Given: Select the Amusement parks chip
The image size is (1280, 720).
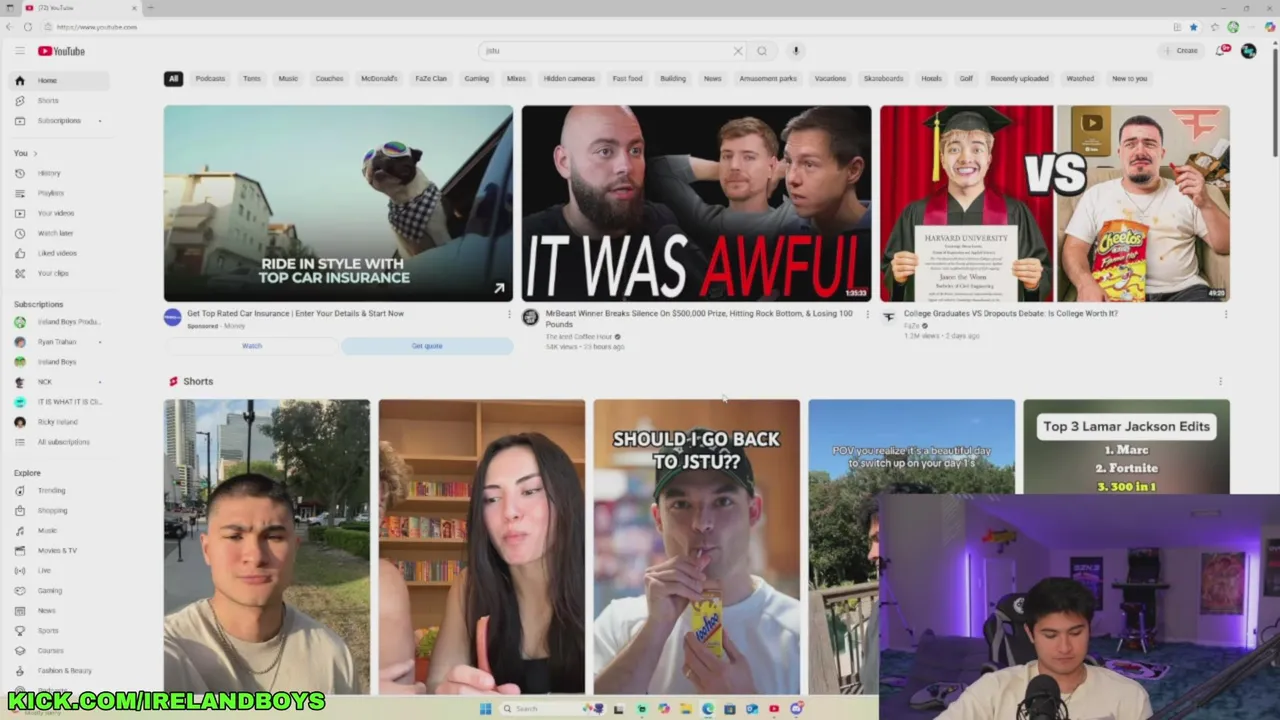Looking at the screenshot, I should point(768,78).
